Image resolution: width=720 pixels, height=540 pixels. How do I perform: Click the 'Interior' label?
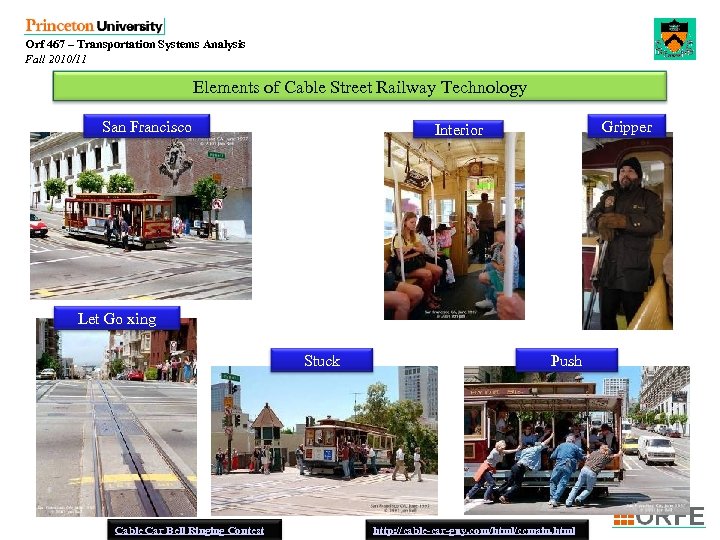(x=458, y=129)
